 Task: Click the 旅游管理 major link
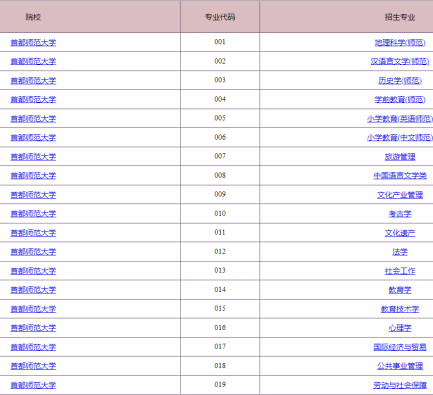tap(400, 157)
